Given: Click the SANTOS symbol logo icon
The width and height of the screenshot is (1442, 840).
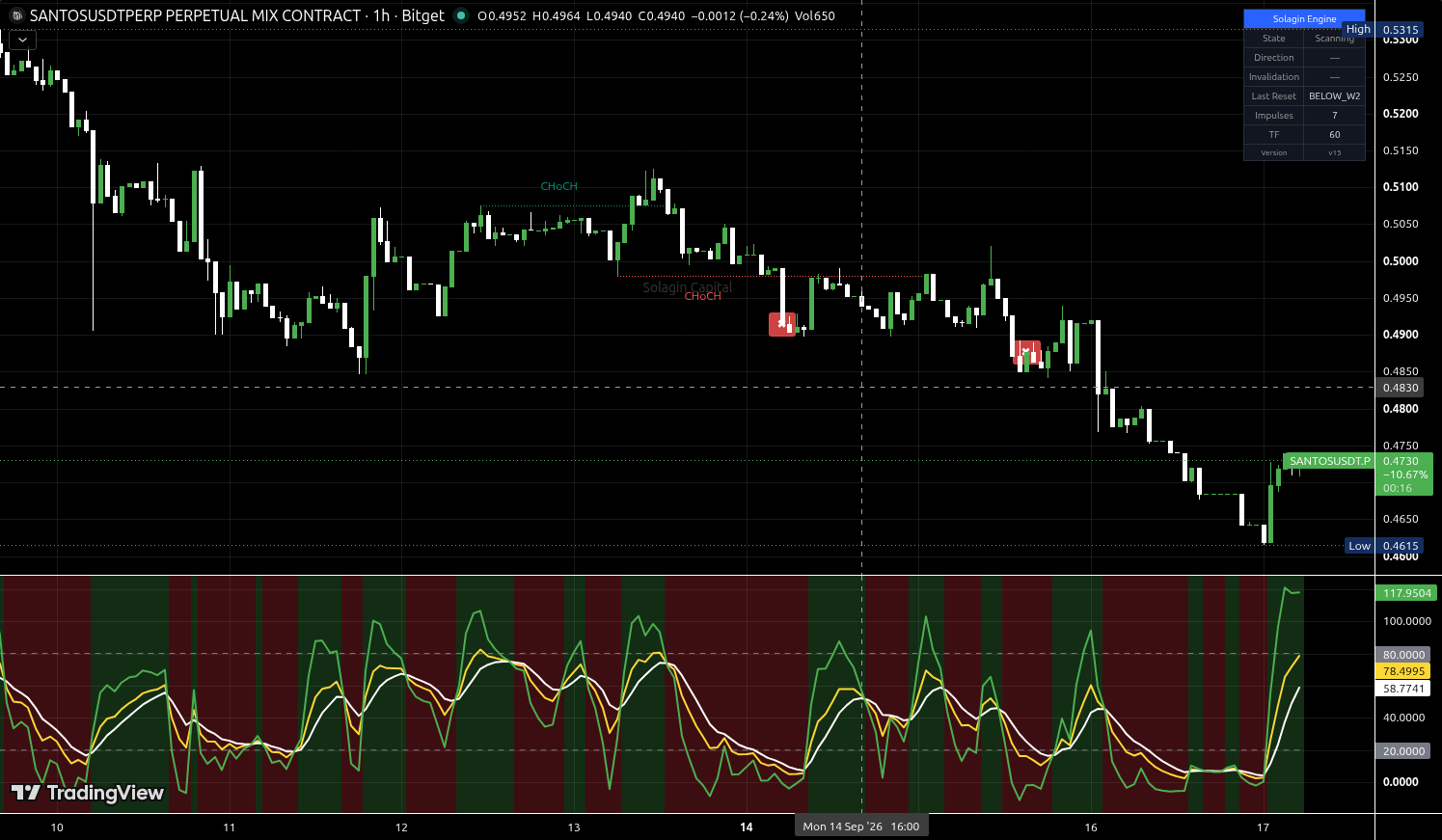Looking at the screenshot, I should (x=16, y=15).
